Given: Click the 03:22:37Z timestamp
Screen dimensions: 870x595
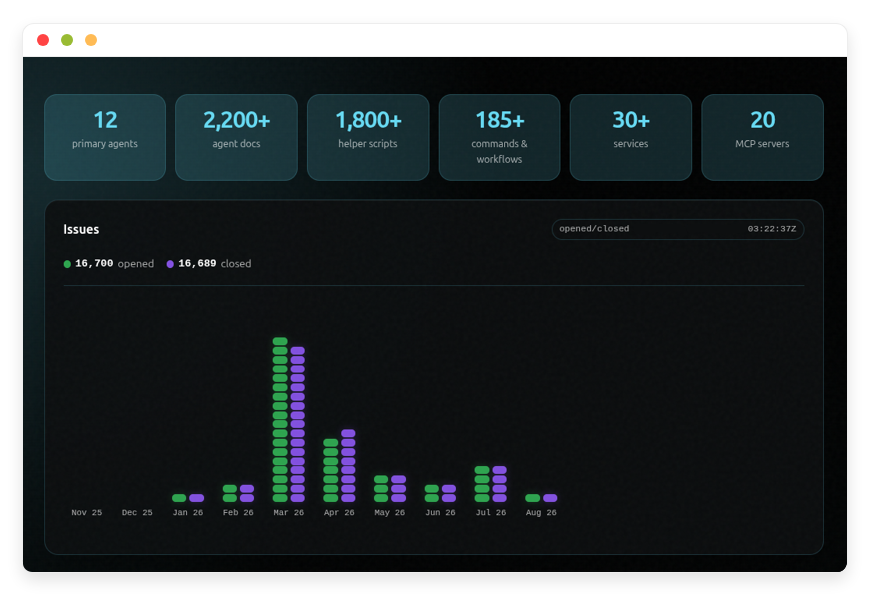Looking at the screenshot, I should coord(771,229).
